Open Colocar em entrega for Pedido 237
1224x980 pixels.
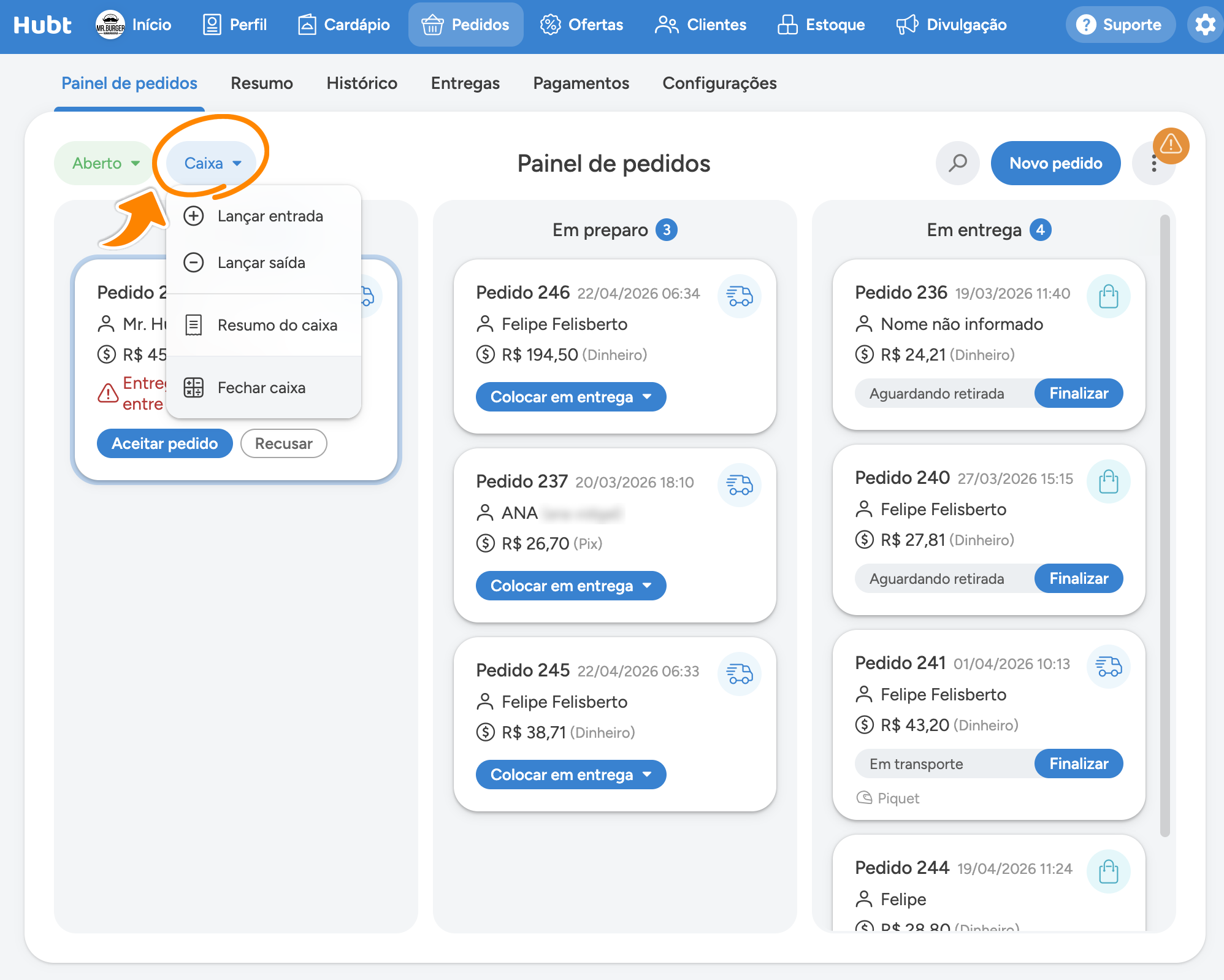[570, 586]
